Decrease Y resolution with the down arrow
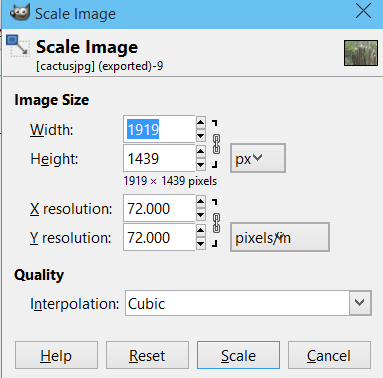 (x=201, y=244)
